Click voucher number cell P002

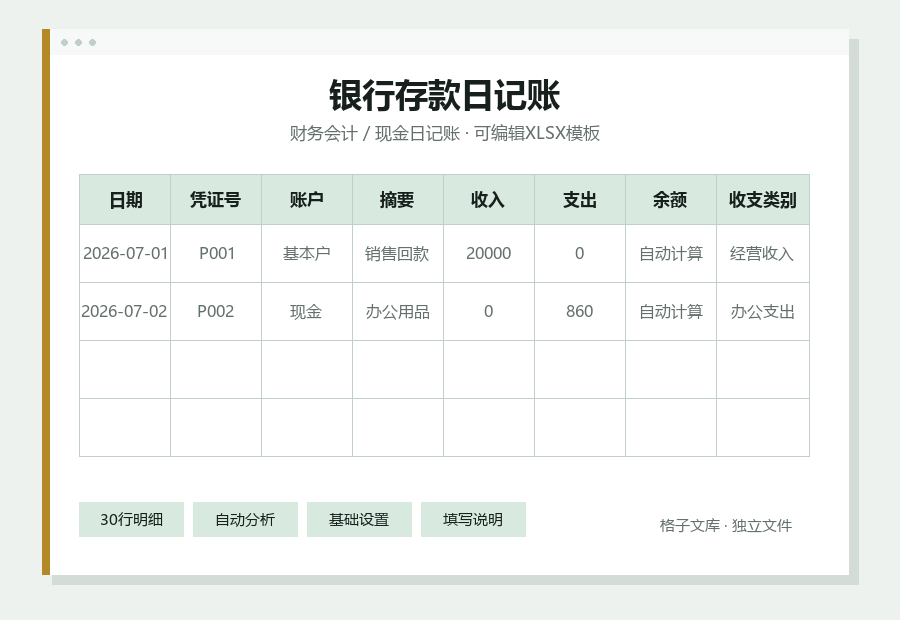point(216,312)
